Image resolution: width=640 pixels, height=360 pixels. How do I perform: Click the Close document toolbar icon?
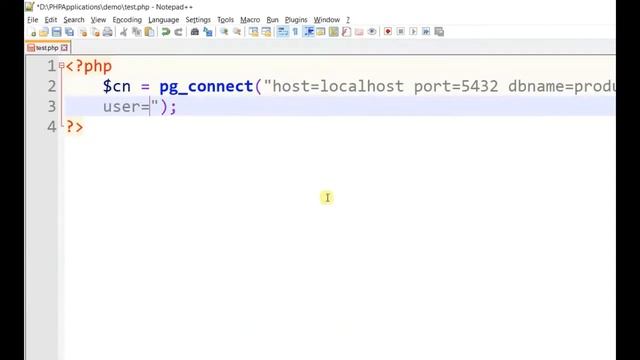pos(83,32)
